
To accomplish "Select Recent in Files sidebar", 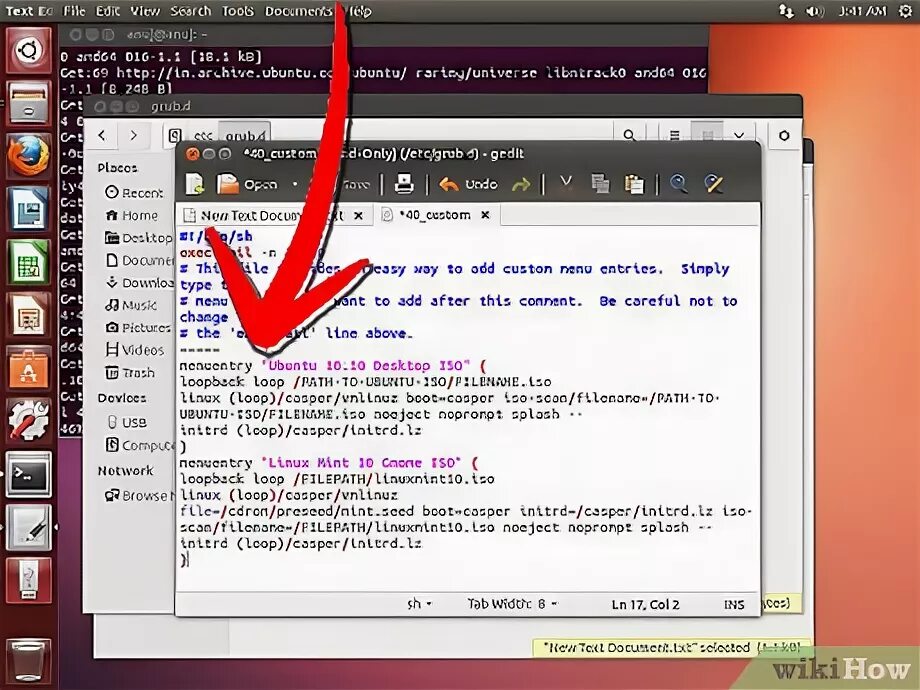I will click(x=134, y=192).
